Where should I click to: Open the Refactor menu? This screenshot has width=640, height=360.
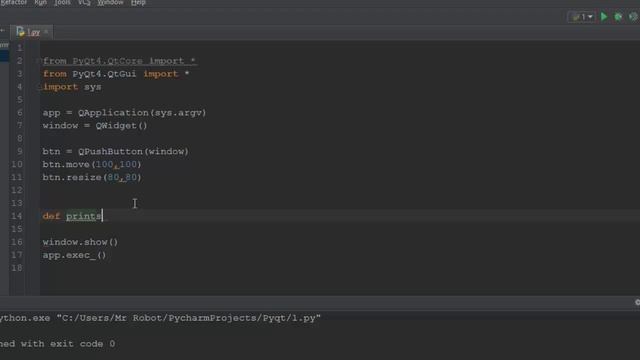(13, 2)
